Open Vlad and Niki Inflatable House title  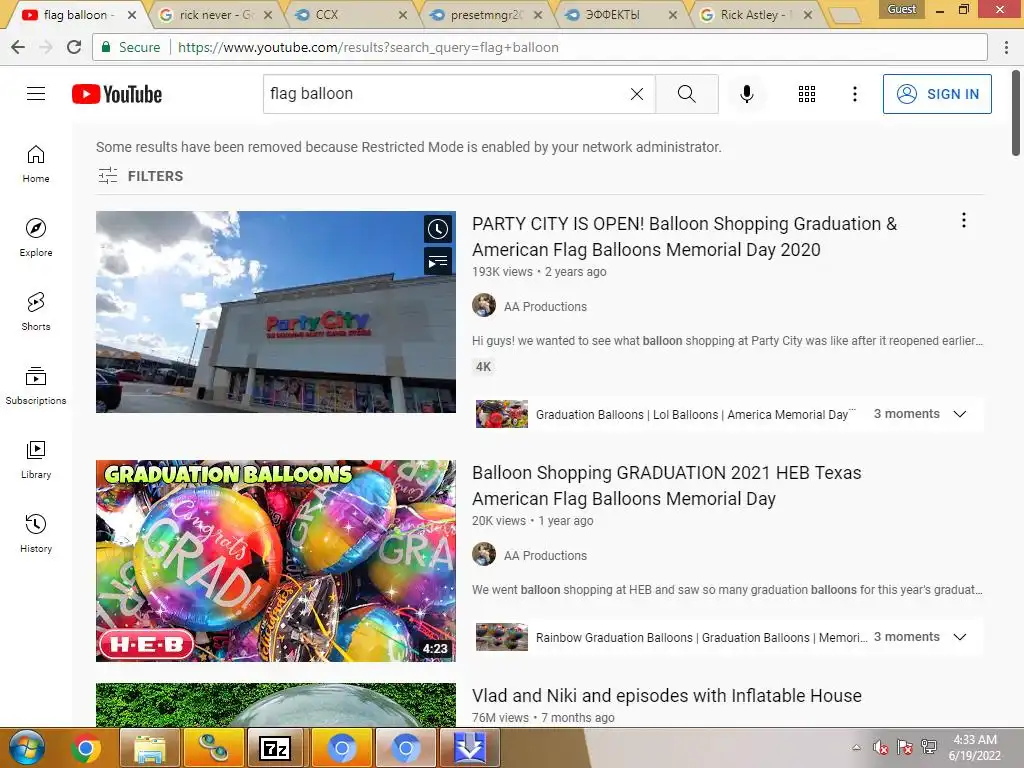click(x=667, y=696)
